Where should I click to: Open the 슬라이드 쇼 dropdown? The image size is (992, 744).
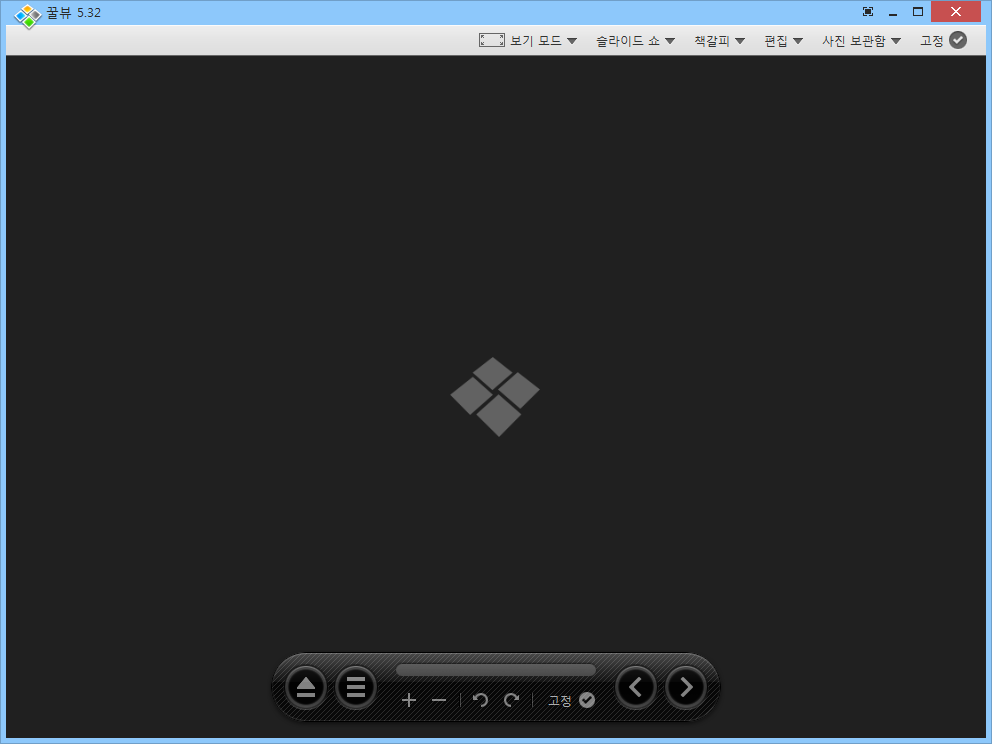coord(635,40)
